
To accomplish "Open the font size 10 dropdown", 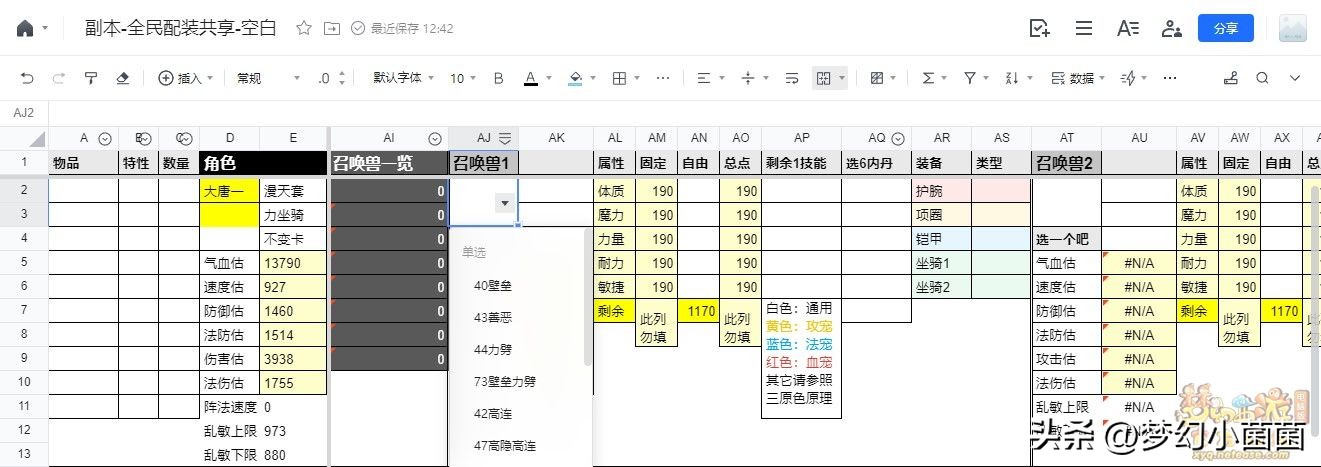I will (x=463, y=78).
